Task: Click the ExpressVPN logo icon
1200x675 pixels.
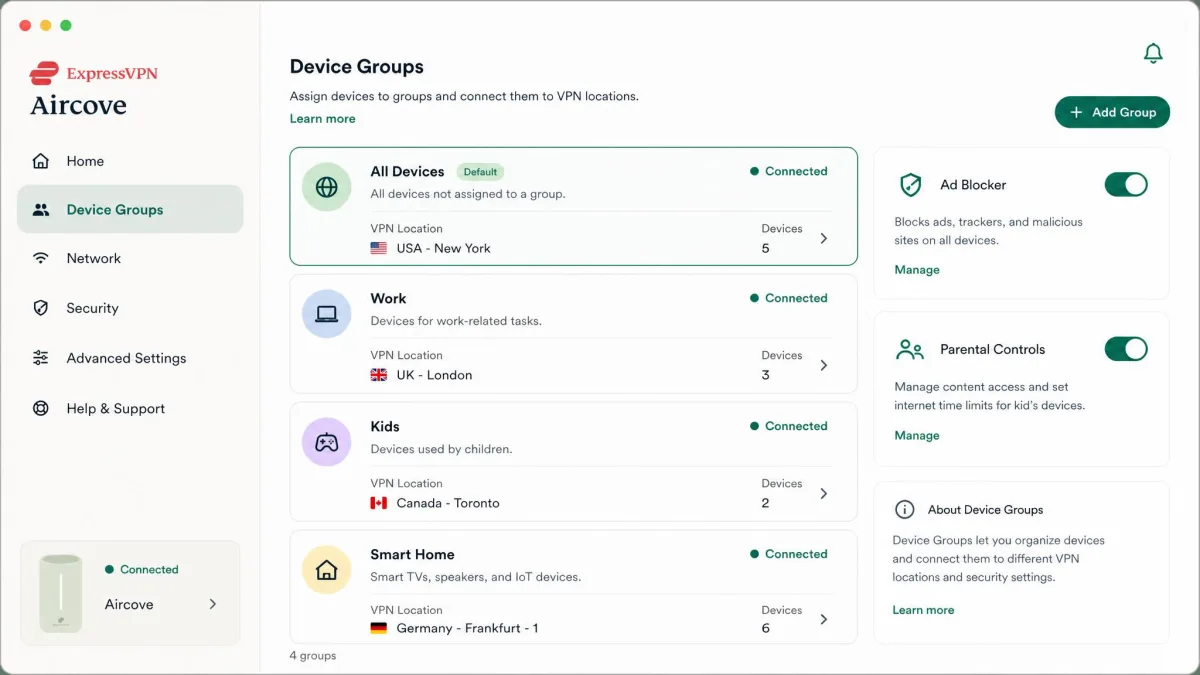Action: coord(44,73)
